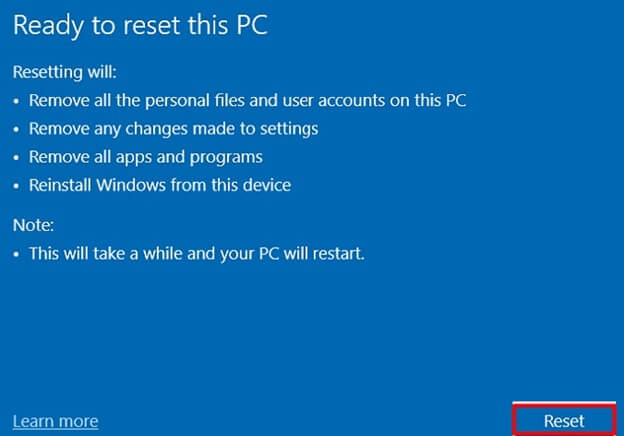Select the 'Ready to reset this PC' heading
Screen dimensions: 624x436
pyautogui.click(x=140, y=26)
